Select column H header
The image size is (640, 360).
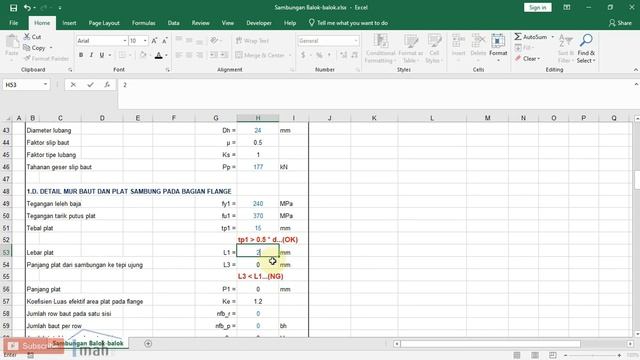click(x=258, y=118)
